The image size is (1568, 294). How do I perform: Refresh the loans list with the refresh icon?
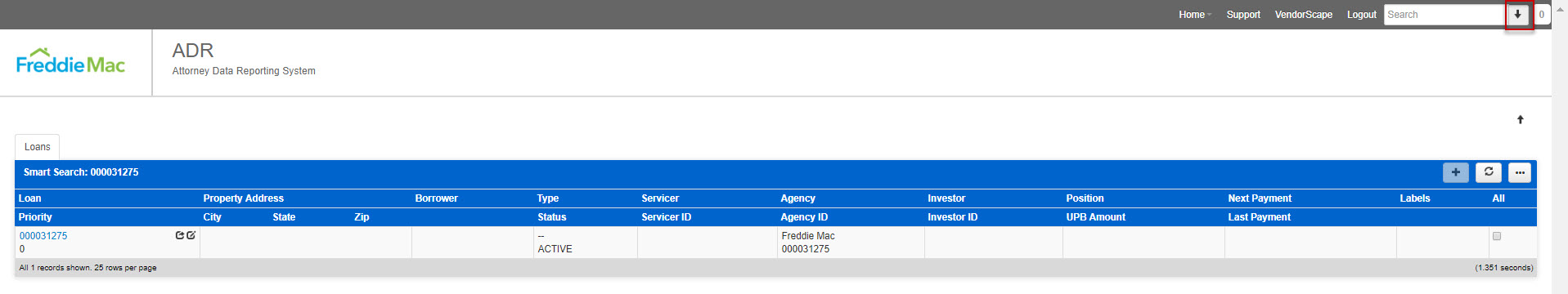tap(1489, 172)
